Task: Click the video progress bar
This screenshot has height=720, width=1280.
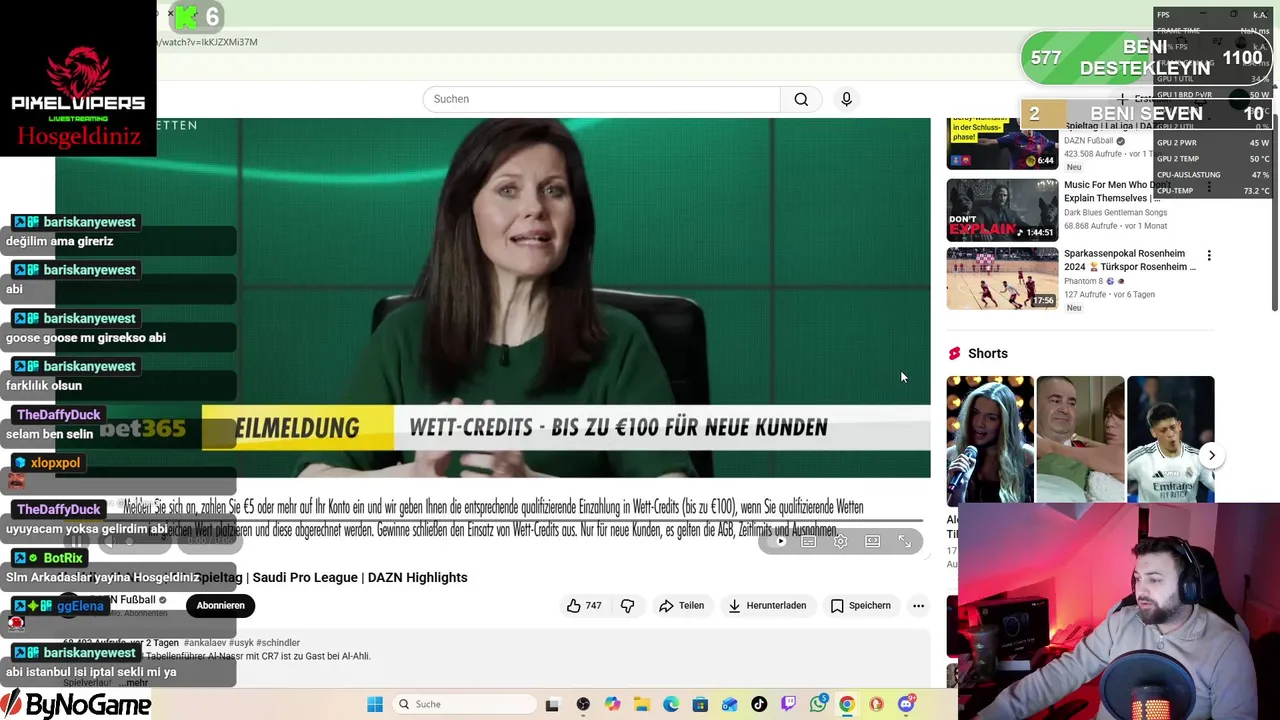Action: pos(492,521)
